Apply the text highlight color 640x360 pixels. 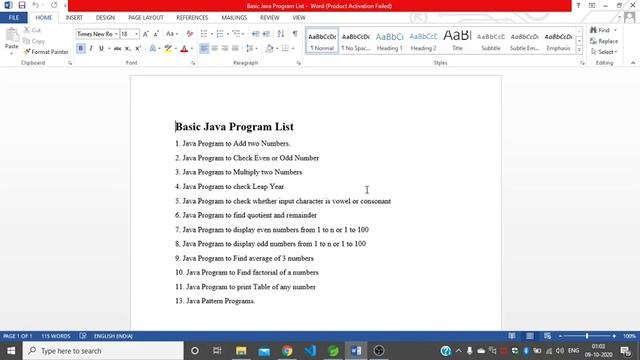(168, 49)
